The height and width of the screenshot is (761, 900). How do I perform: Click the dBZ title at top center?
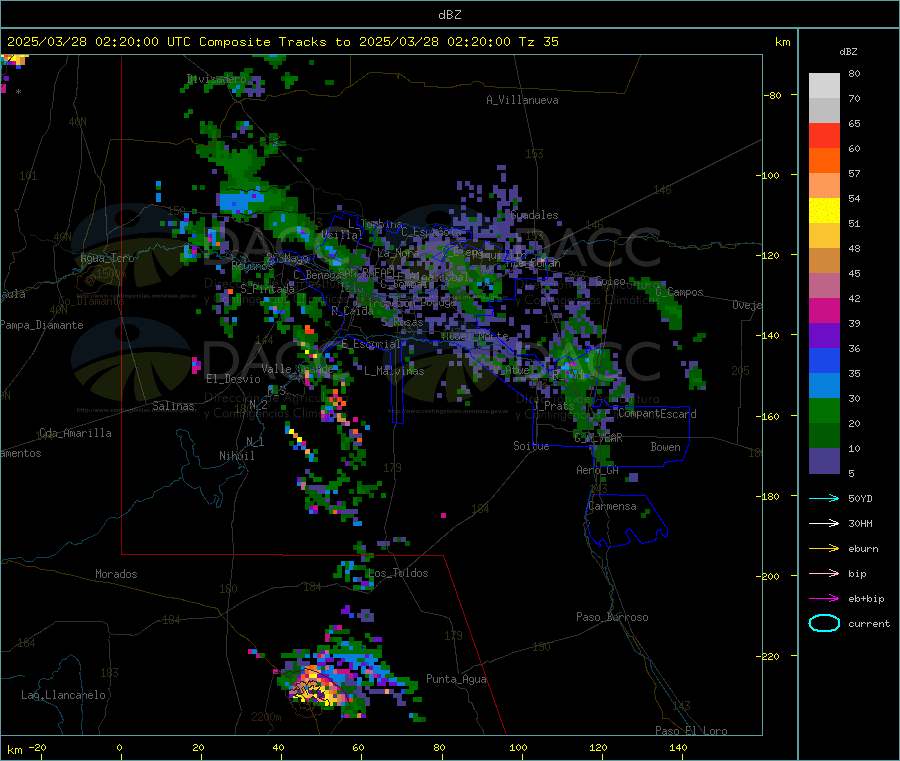click(449, 15)
